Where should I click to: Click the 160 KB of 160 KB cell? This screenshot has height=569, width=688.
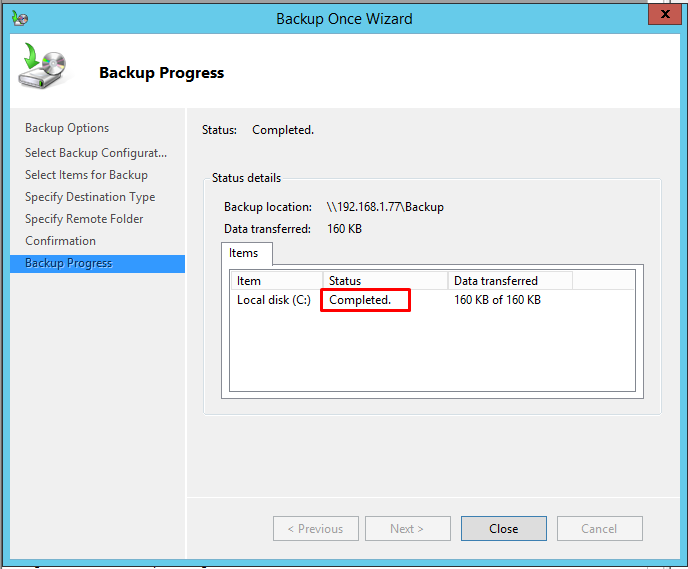tap(498, 300)
